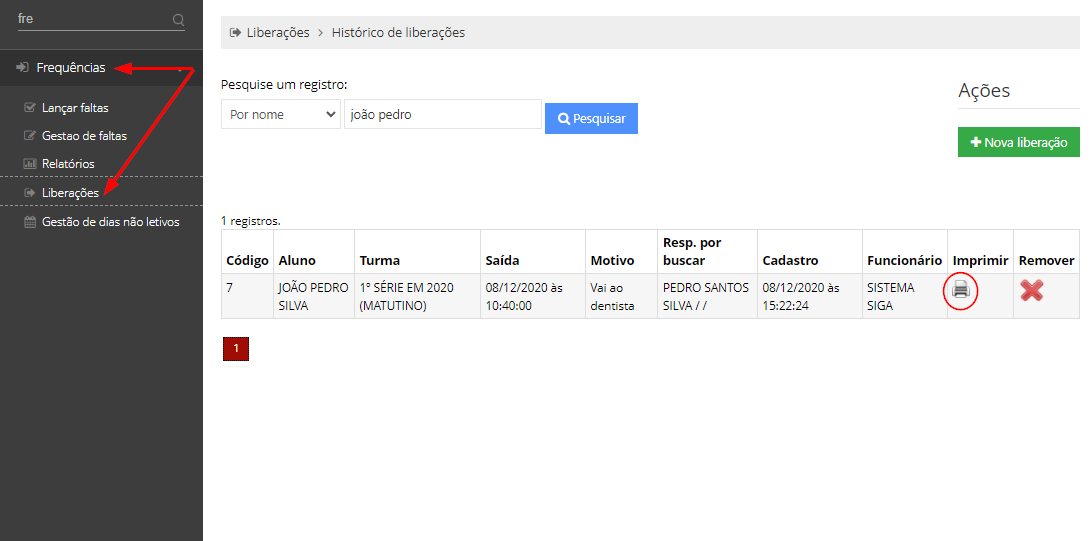This screenshot has height=541, width=1092.
Task: Select page 1 in pagination
Action: 236,349
